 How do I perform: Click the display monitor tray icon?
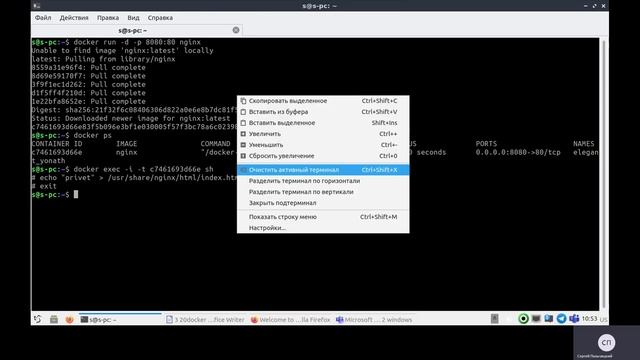[536, 319]
